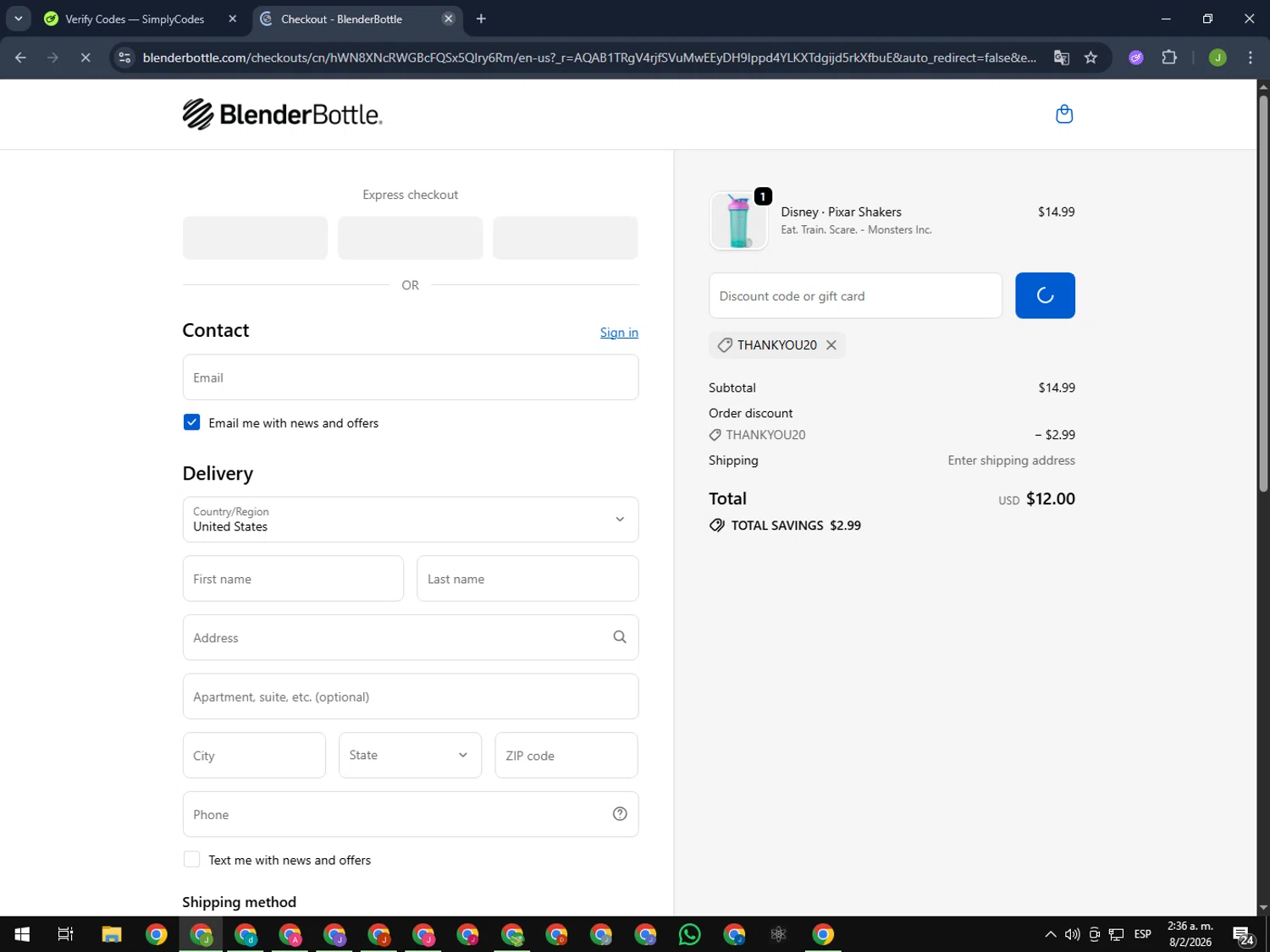Show hidden system tray icons
The height and width of the screenshot is (952, 1270).
(x=1051, y=934)
